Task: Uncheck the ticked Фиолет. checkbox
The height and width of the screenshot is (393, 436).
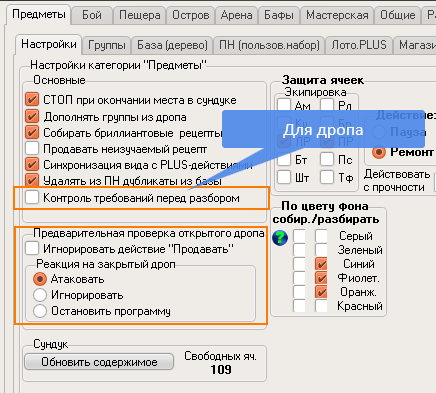Action: coord(321,278)
